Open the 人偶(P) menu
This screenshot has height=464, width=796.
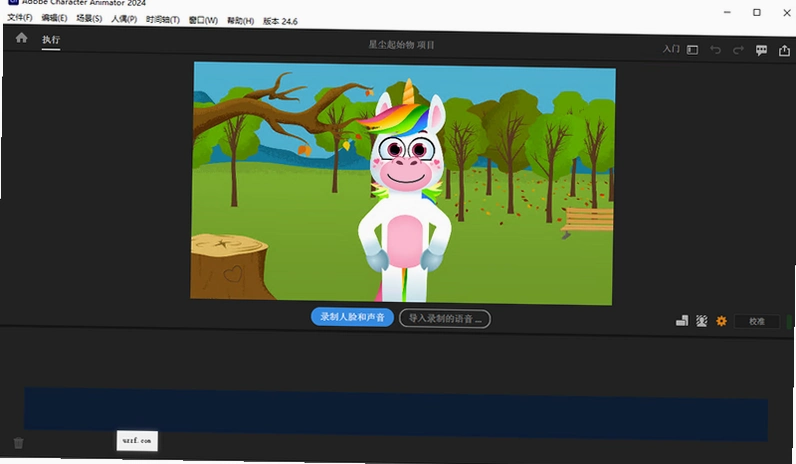point(124,19)
